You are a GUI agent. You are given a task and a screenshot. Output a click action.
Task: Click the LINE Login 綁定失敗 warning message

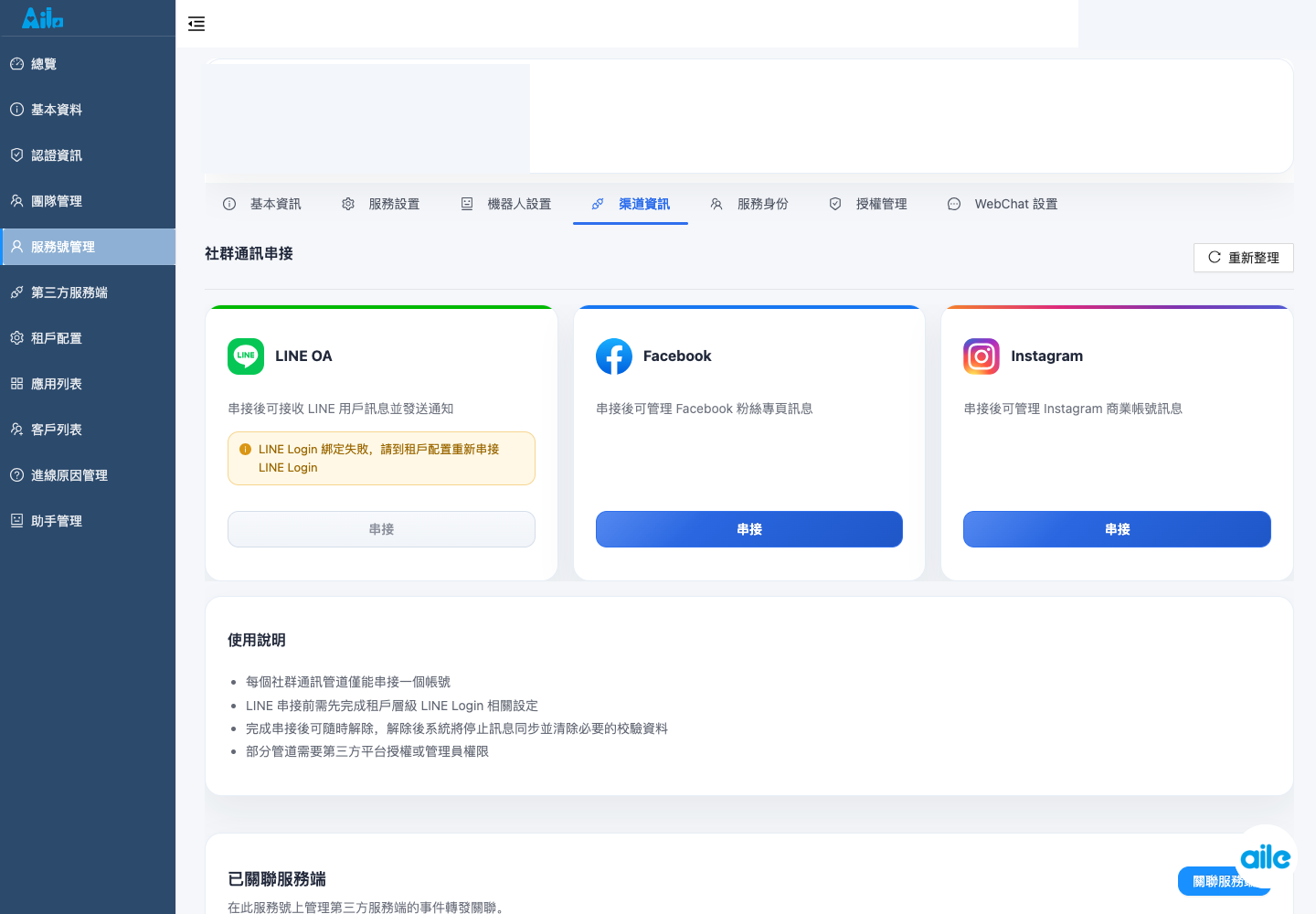click(381, 458)
